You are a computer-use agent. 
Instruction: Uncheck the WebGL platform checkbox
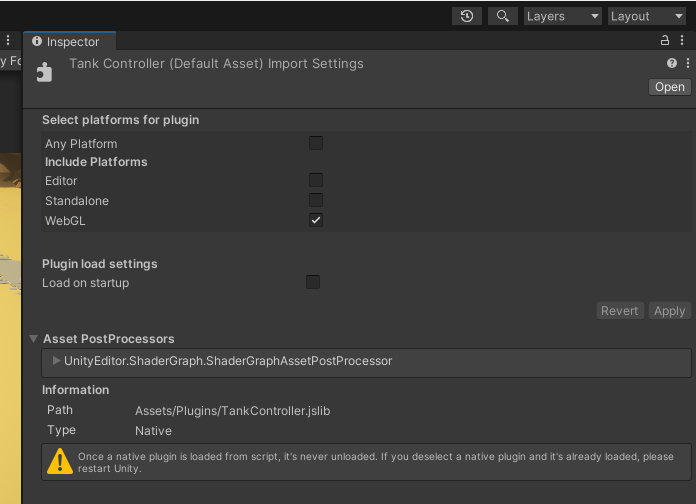pyautogui.click(x=316, y=220)
